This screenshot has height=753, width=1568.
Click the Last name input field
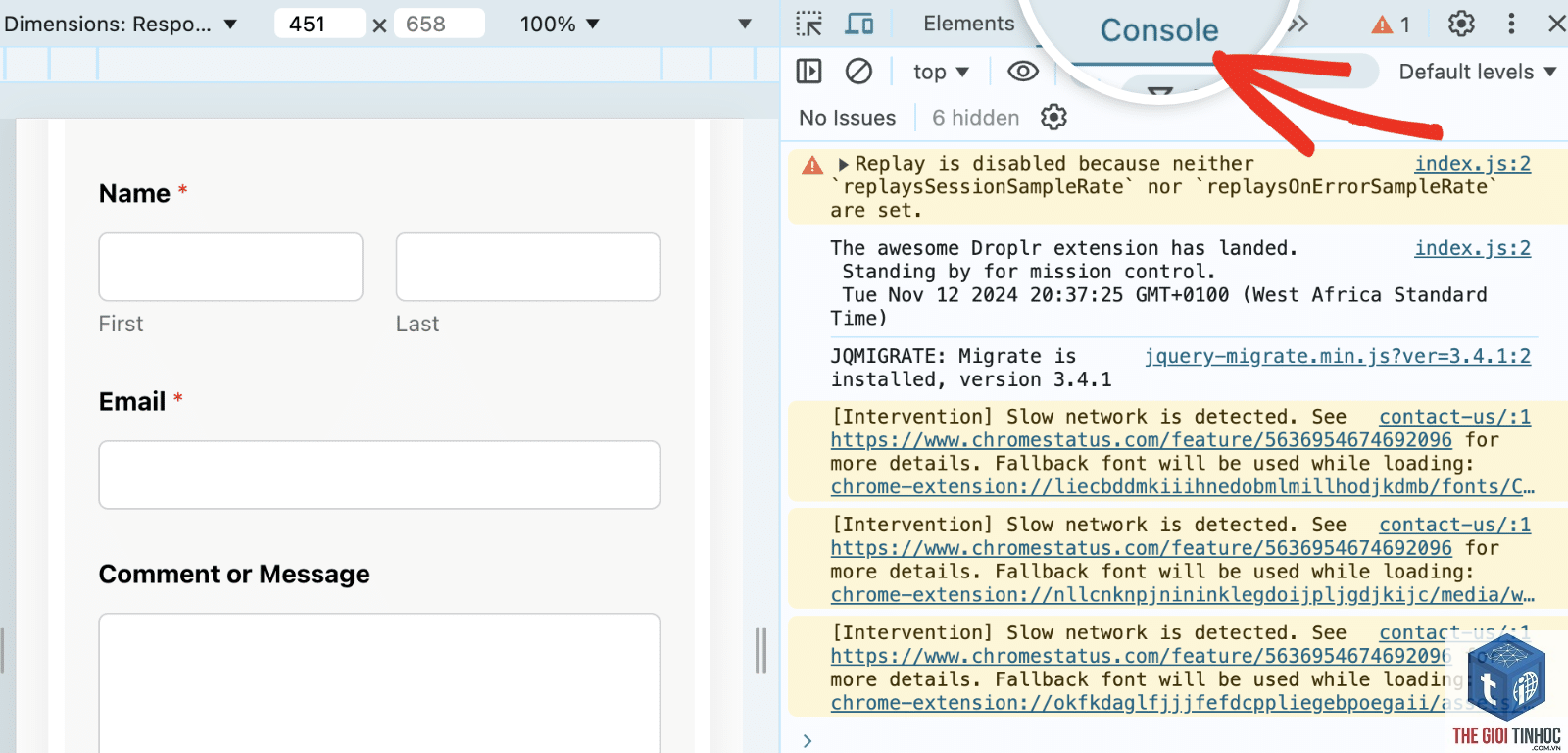528,267
